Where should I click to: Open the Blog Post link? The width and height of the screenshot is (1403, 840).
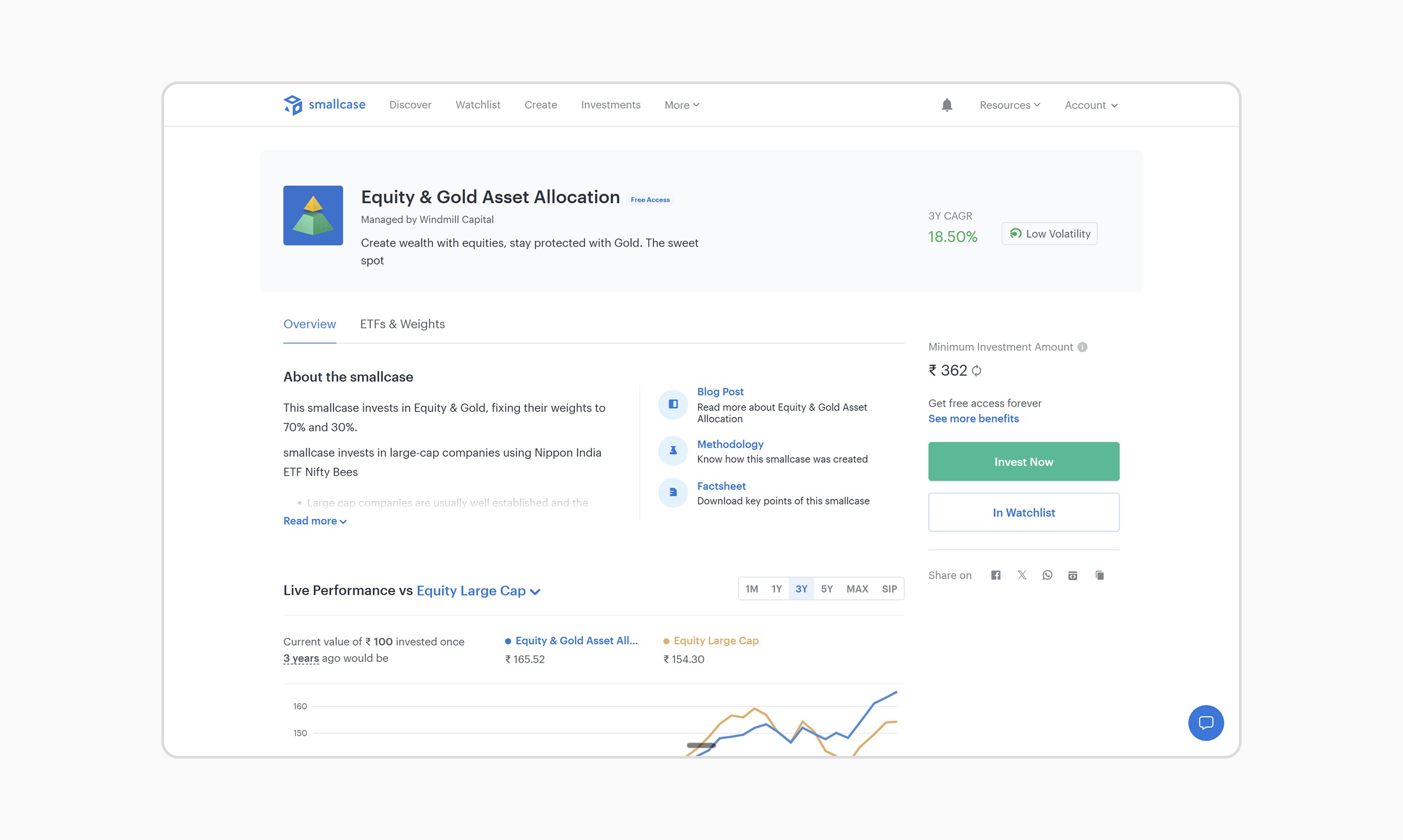(720, 392)
